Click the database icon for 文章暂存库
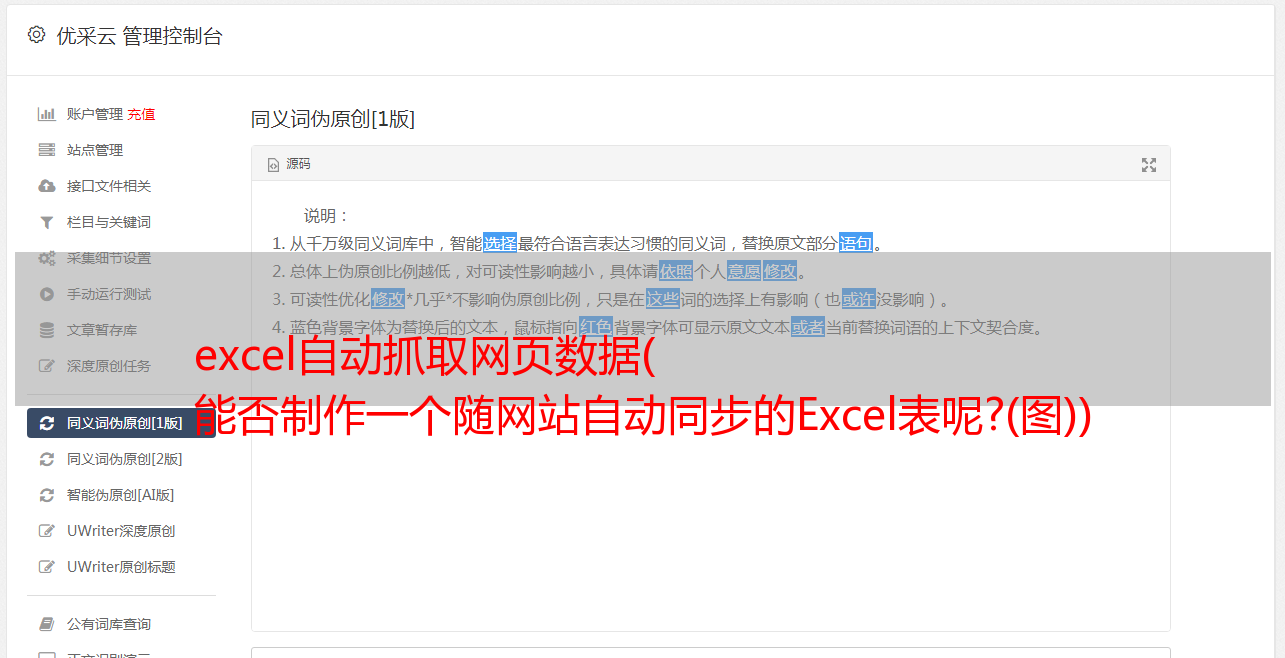This screenshot has width=1285, height=658. pyautogui.click(x=46, y=330)
